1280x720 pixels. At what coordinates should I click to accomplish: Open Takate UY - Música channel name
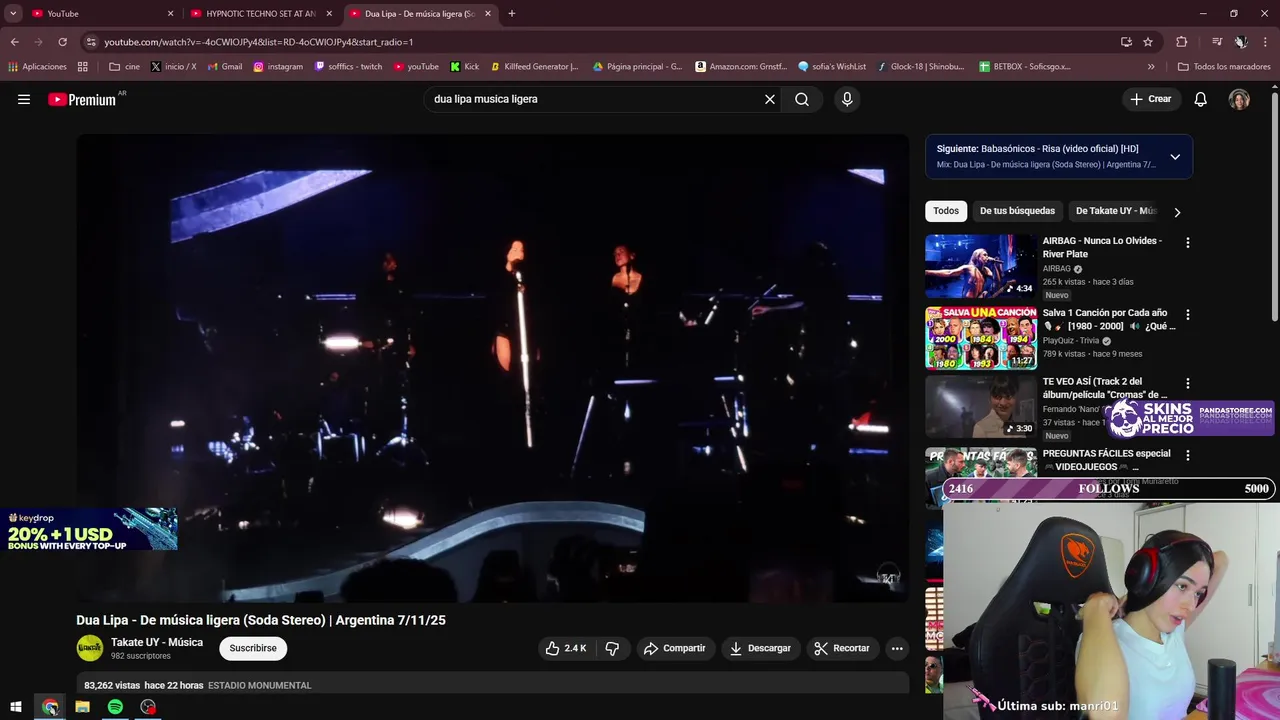[x=157, y=642]
